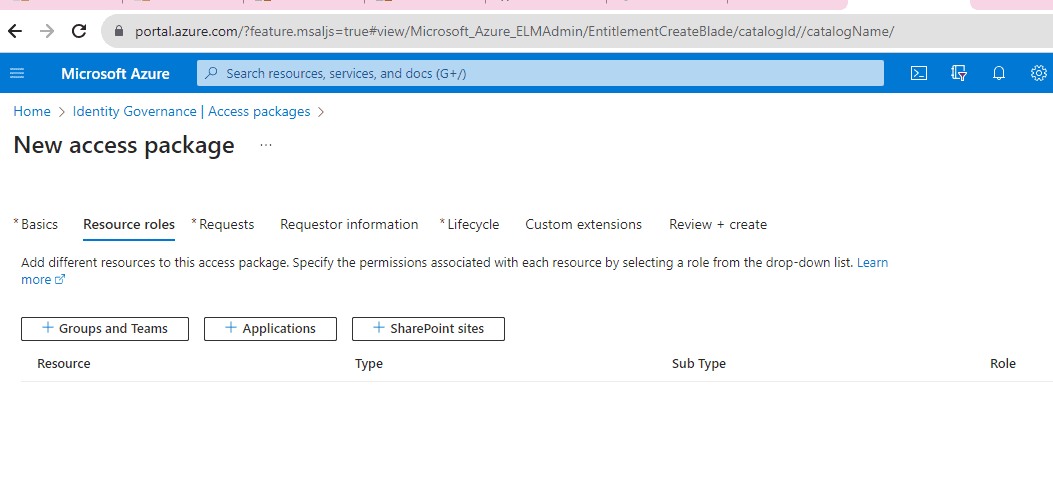The width and height of the screenshot is (1053, 497).
Task: Click the Applications add button
Action: coord(270,328)
